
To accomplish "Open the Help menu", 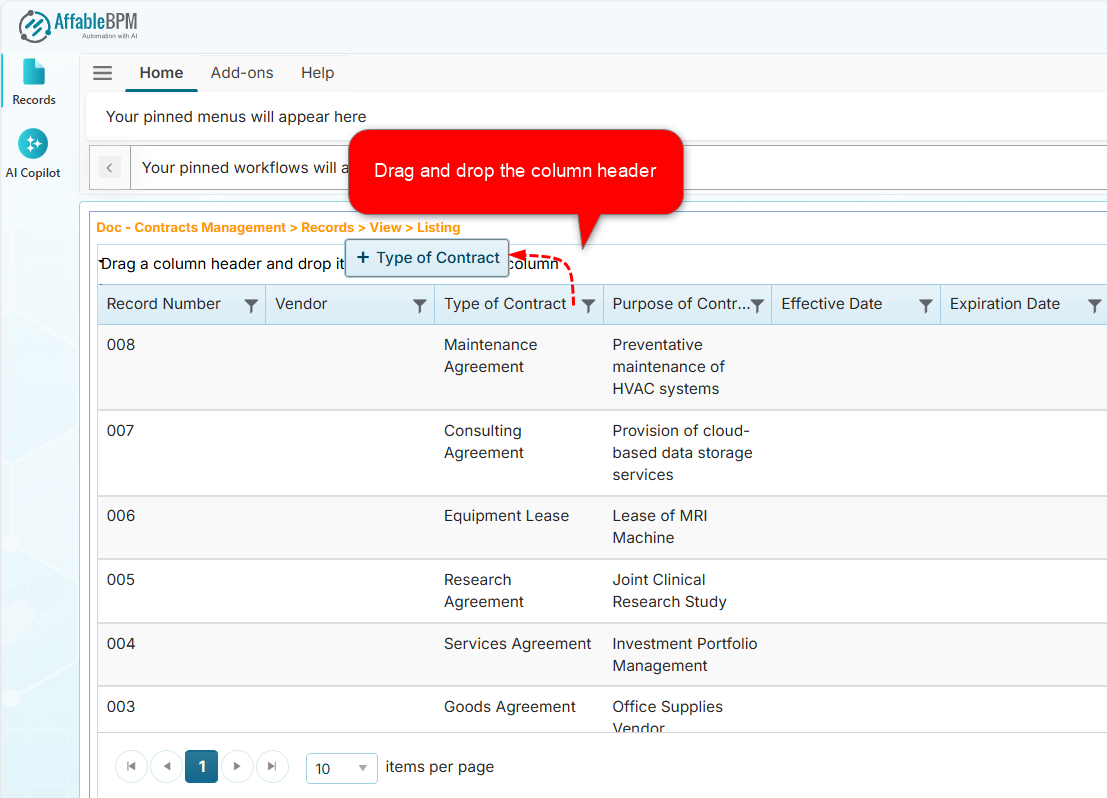I will point(317,72).
